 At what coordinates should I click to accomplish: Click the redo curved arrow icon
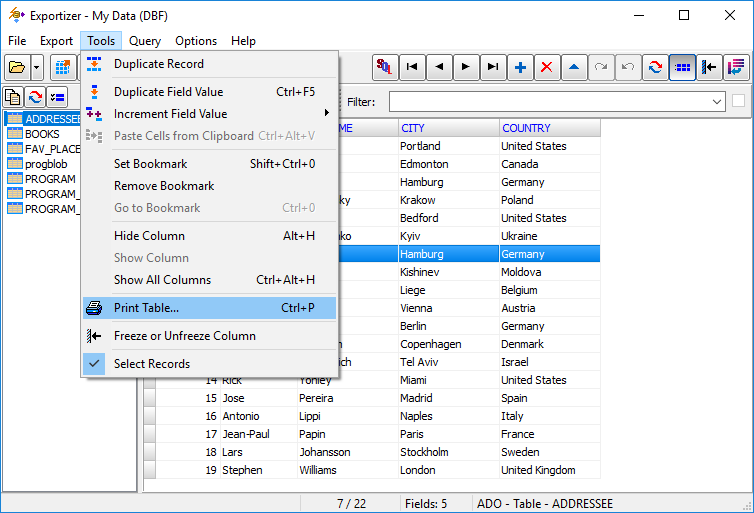click(x=601, y=67)
